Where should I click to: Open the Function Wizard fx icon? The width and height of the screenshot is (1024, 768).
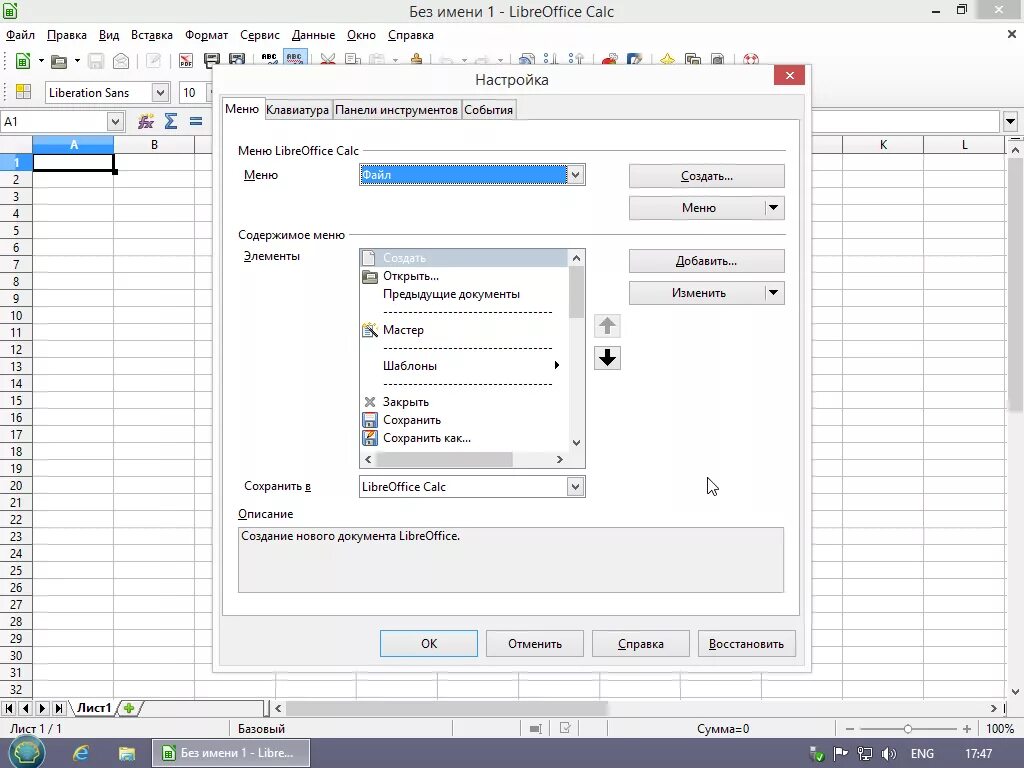point(146,121)
